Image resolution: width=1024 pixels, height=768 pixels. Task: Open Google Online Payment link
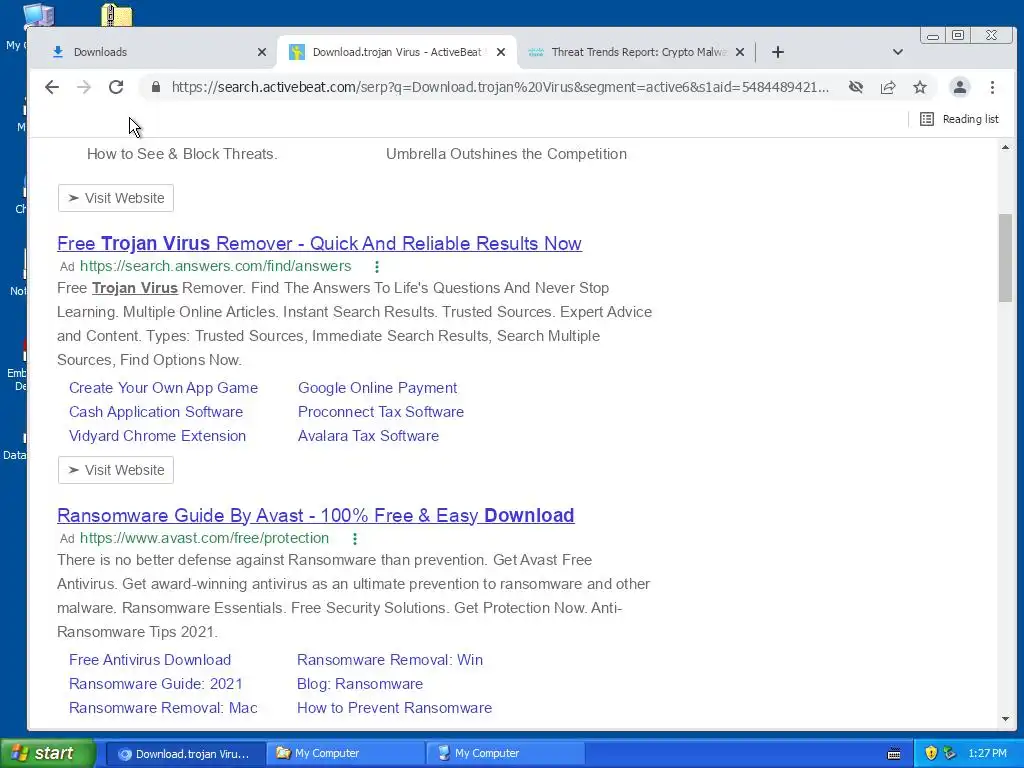[x=377, y=388]
